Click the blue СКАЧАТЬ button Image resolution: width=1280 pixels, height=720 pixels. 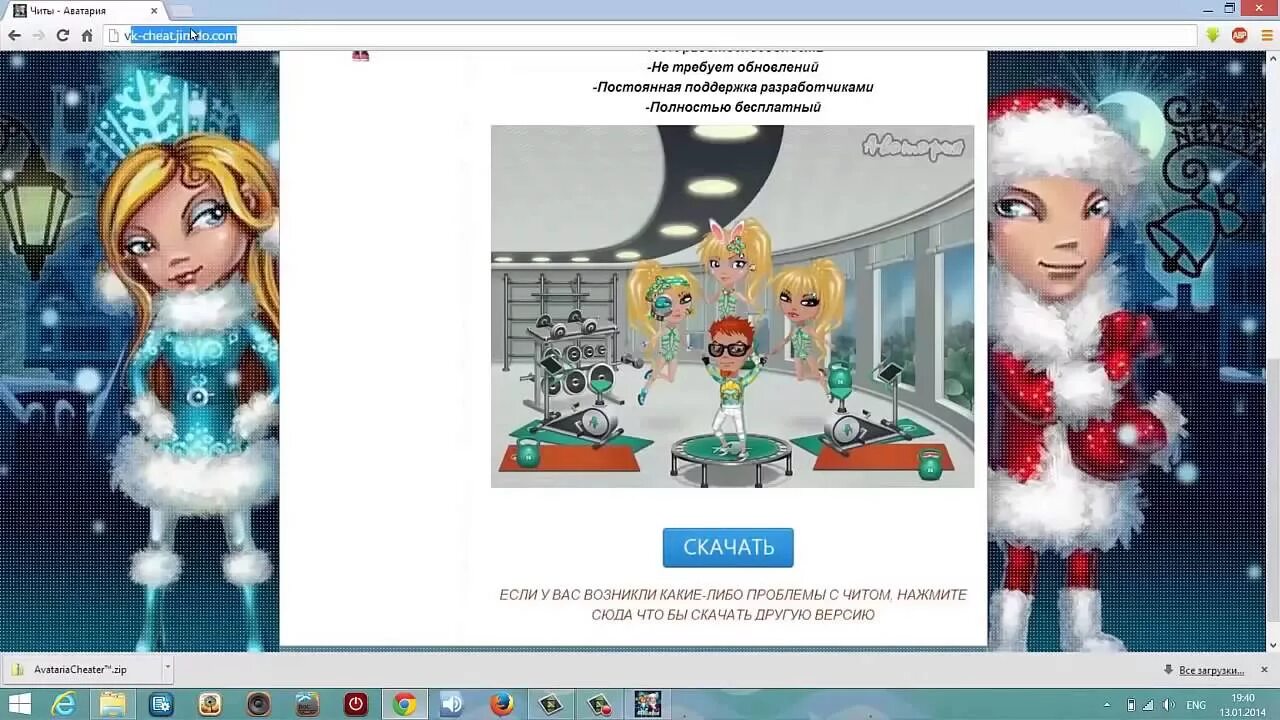tap(728, 547)
